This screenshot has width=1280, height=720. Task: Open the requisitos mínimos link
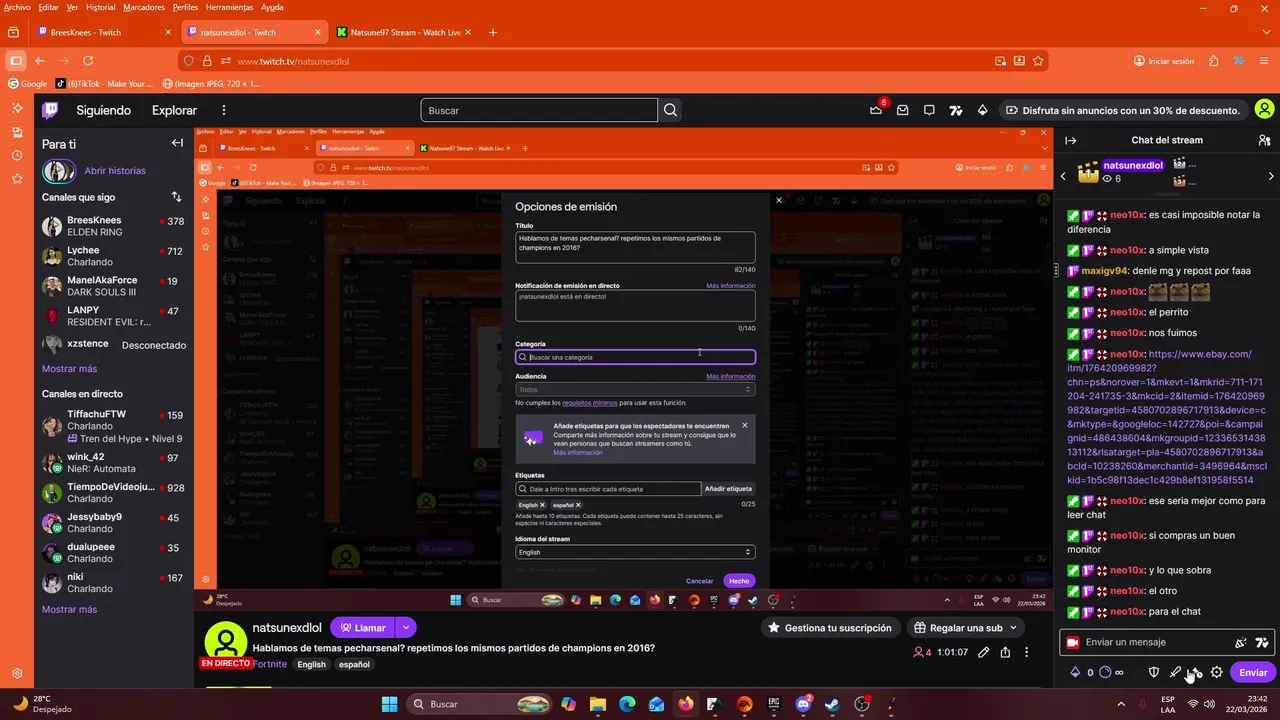coord(590,403)
